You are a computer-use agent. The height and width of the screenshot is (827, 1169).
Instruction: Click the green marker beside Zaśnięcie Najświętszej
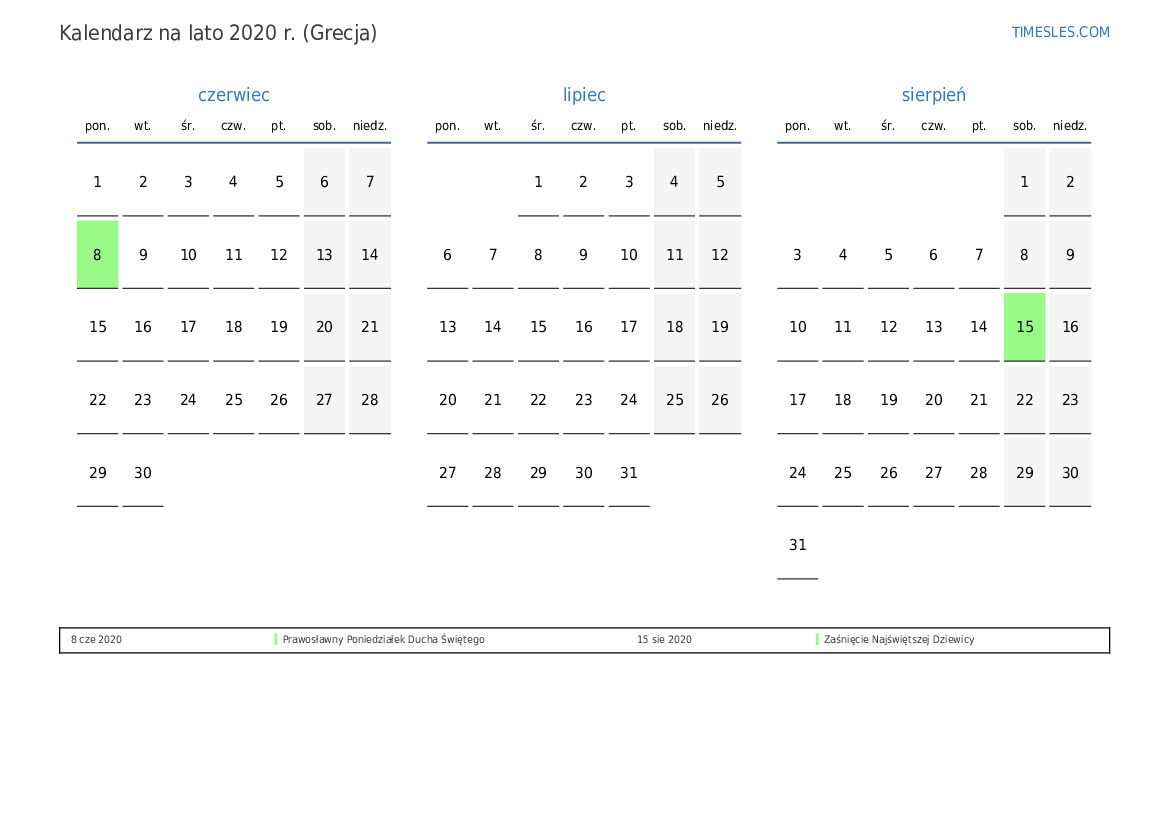(x=817, y=640)
